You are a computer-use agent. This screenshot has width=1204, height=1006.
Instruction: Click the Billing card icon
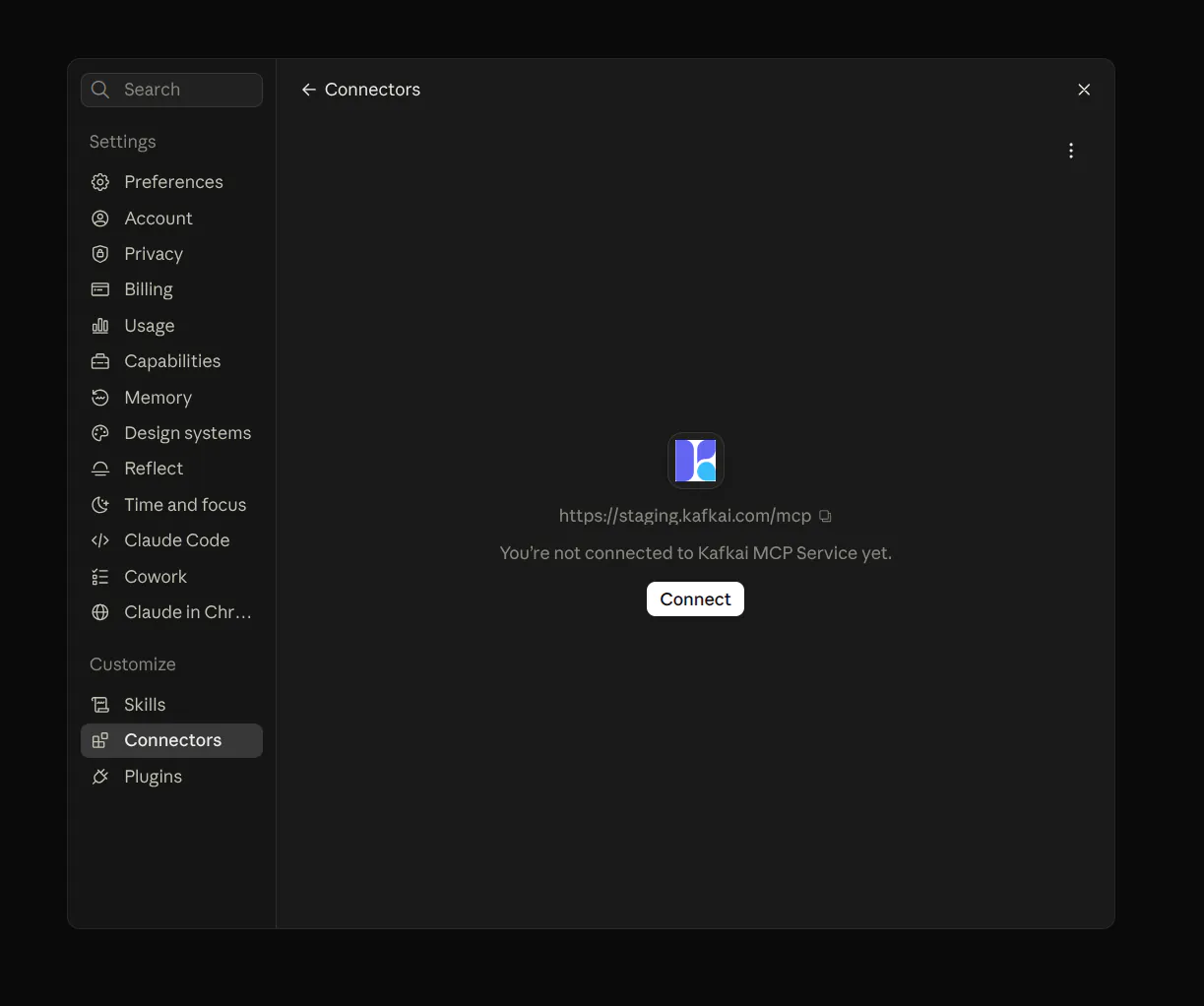tap(100, 289)
